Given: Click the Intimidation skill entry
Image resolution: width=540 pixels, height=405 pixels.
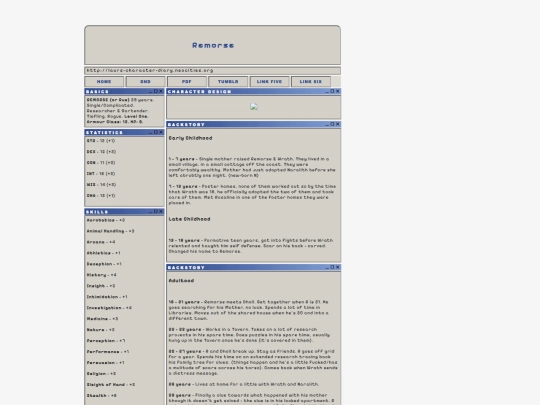Looking at the screenshot, I should (x=107, y=297).
